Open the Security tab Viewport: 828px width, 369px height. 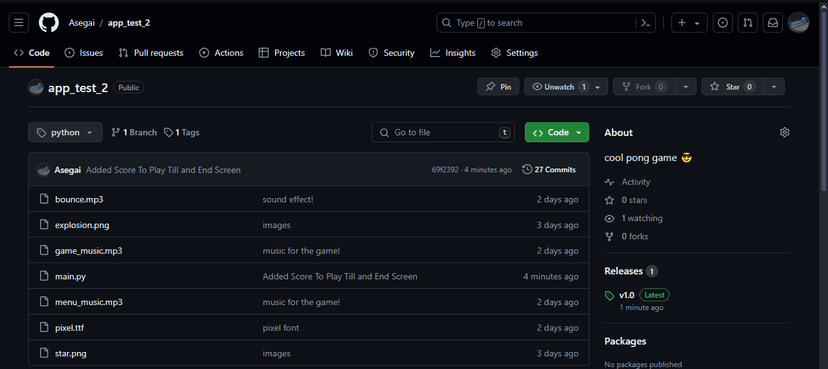click(x=391, y=53)
